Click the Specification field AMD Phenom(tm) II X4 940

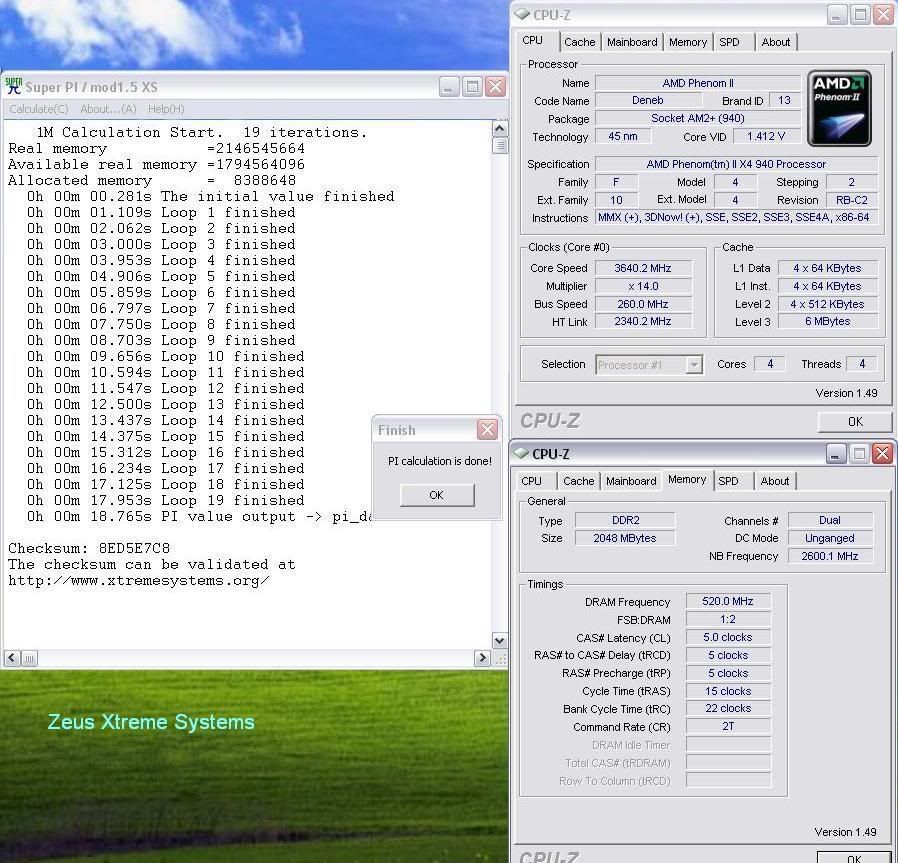pos(736,164)
